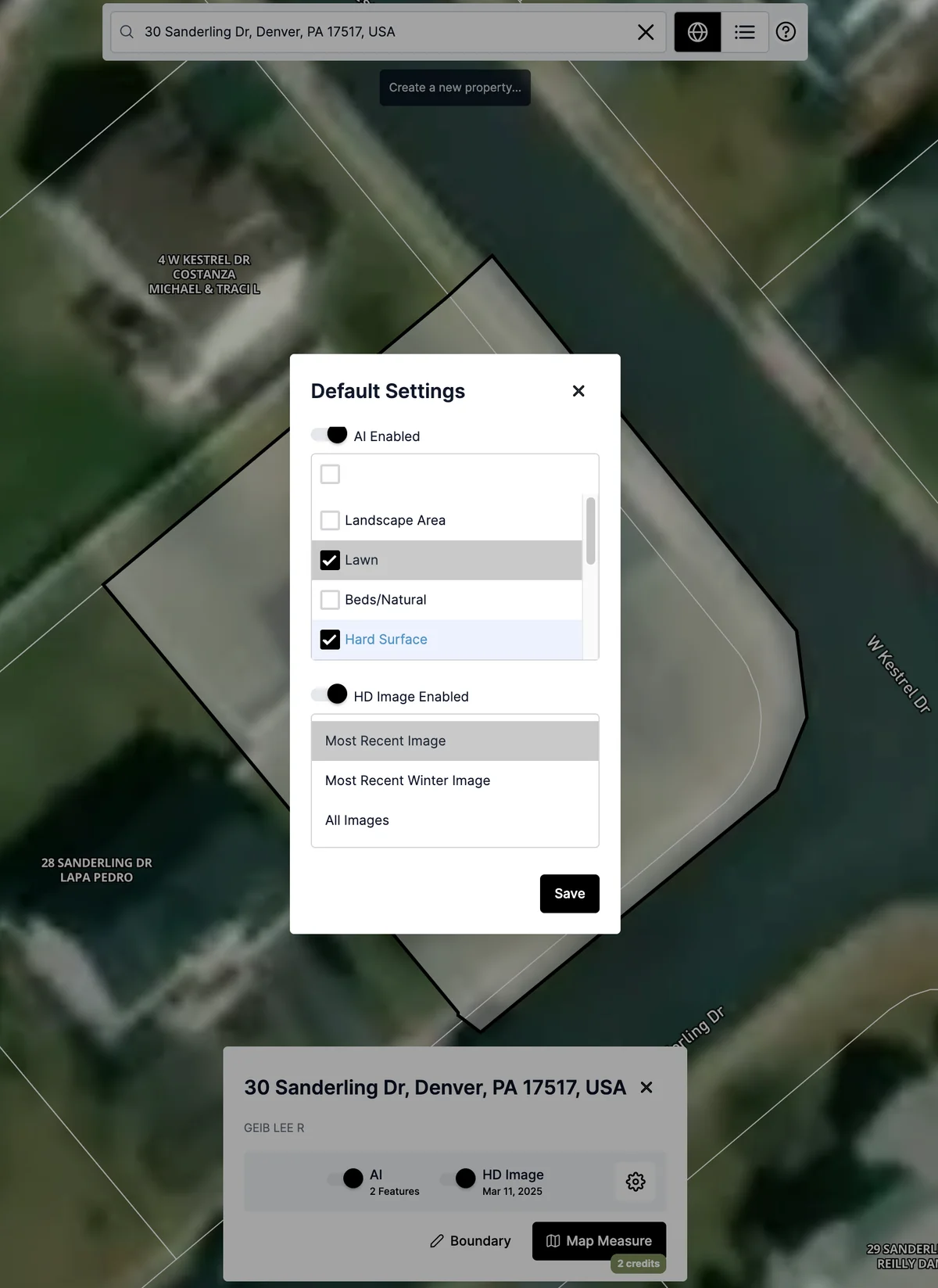Switch to globe map view
Screen dimensions: 938x1288
(697, 32)
